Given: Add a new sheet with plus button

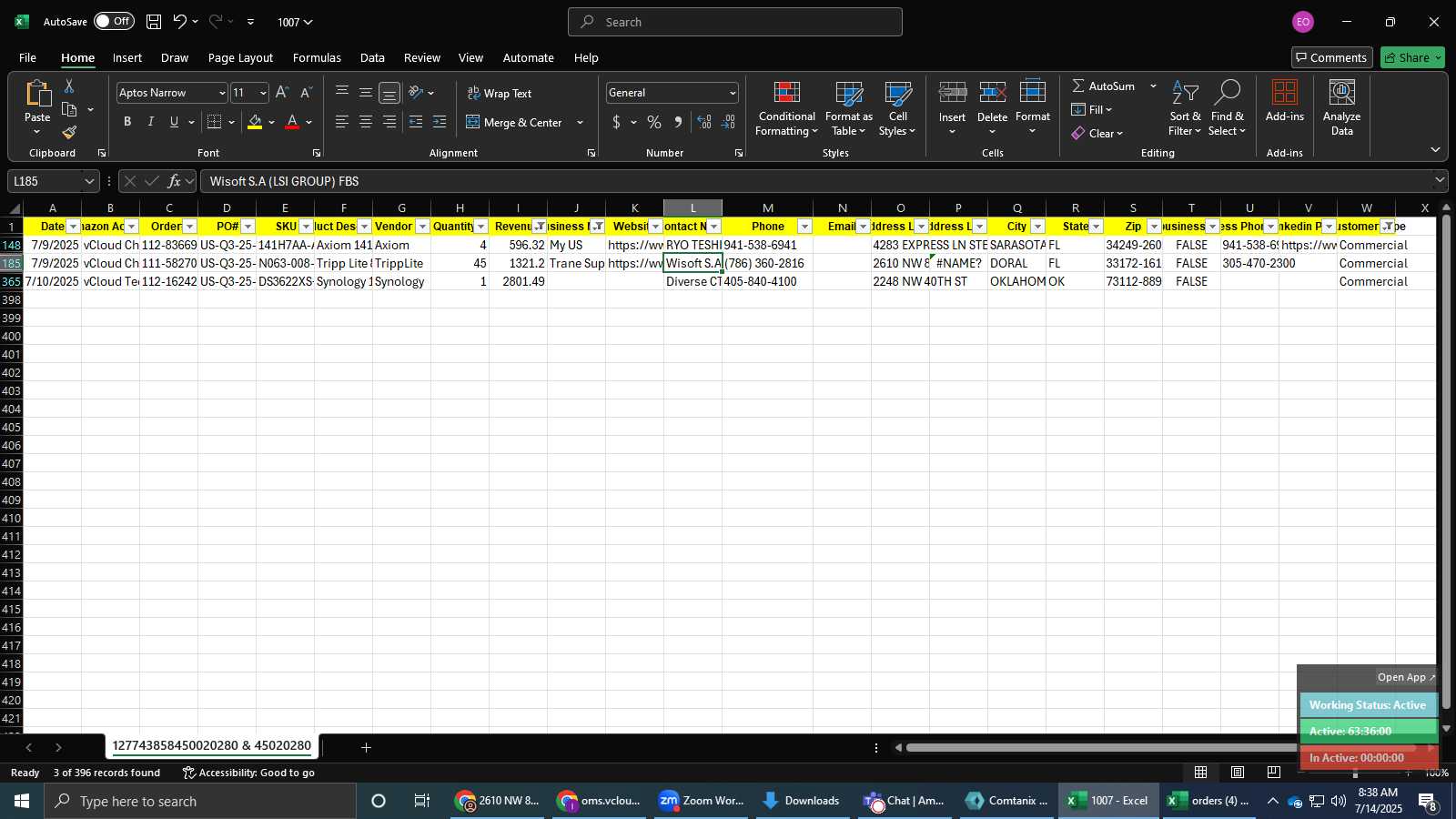Looking at the screenshot, I should click(366, 747).
